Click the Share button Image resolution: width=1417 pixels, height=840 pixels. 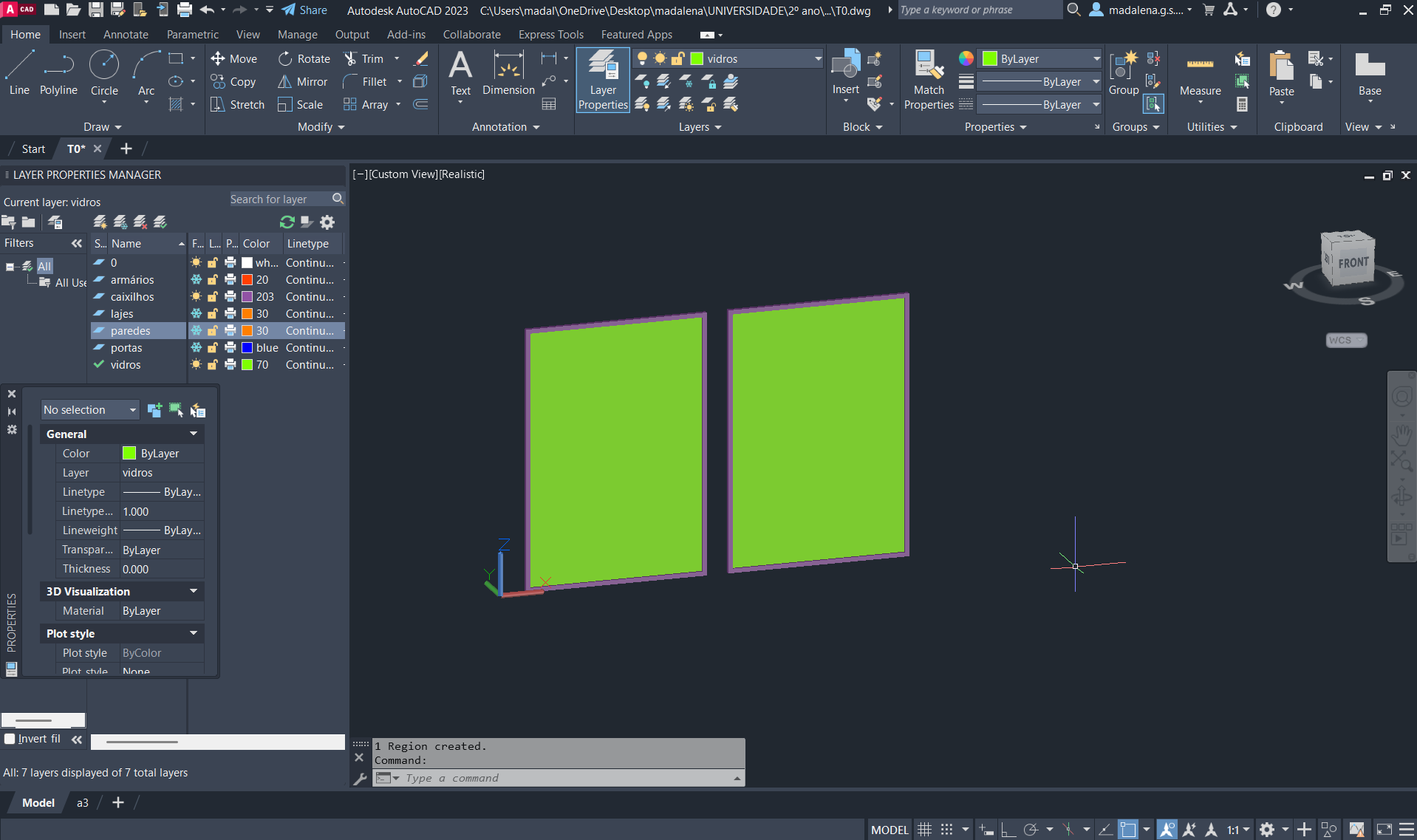point(305,10)
